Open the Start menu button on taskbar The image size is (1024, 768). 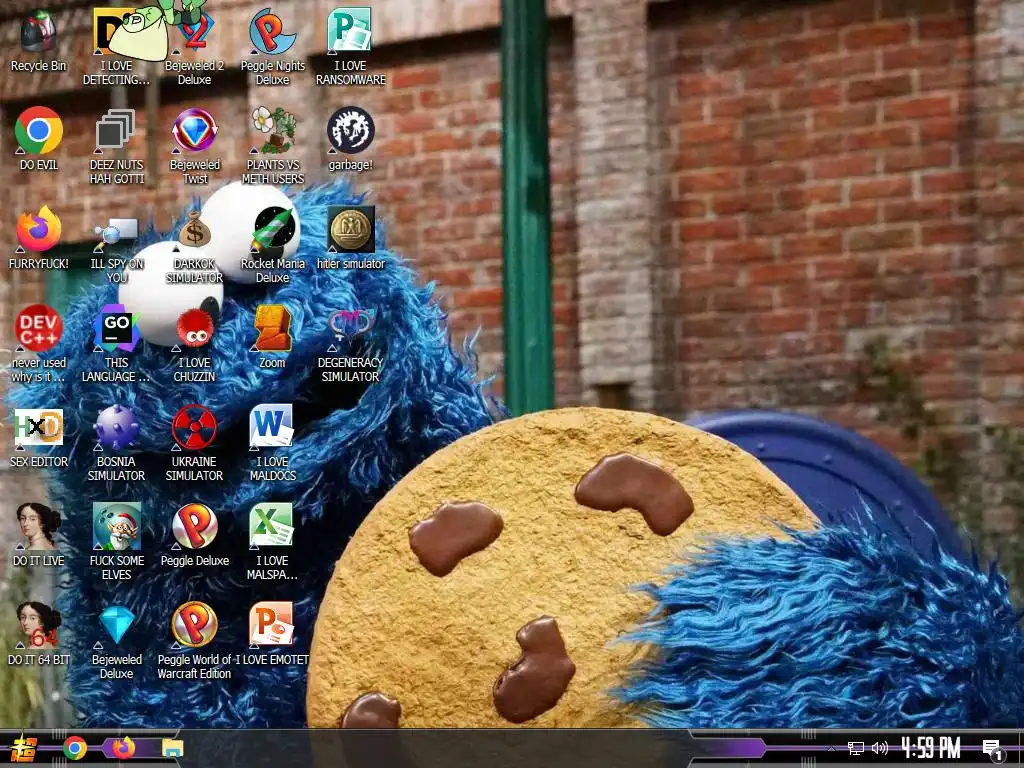coord(24,748)
